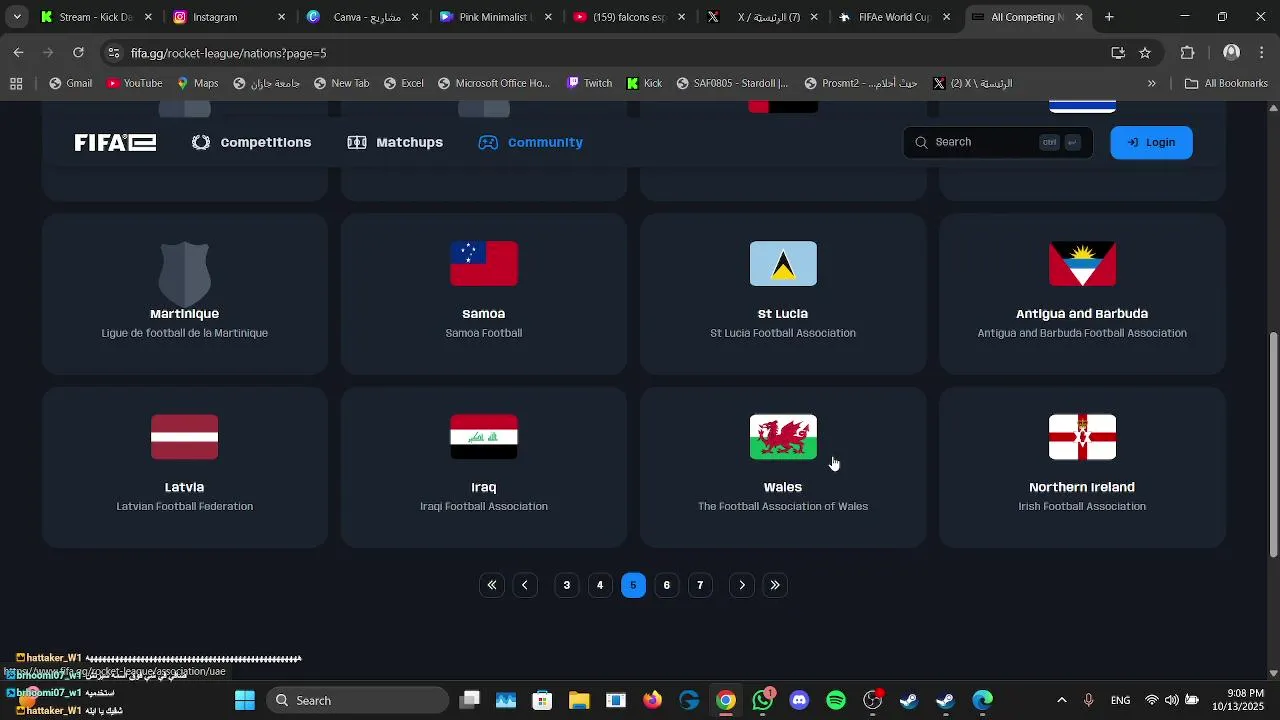Bookmark this page with the star
Screen dimensions: 1280x720
pos(1145,53)
